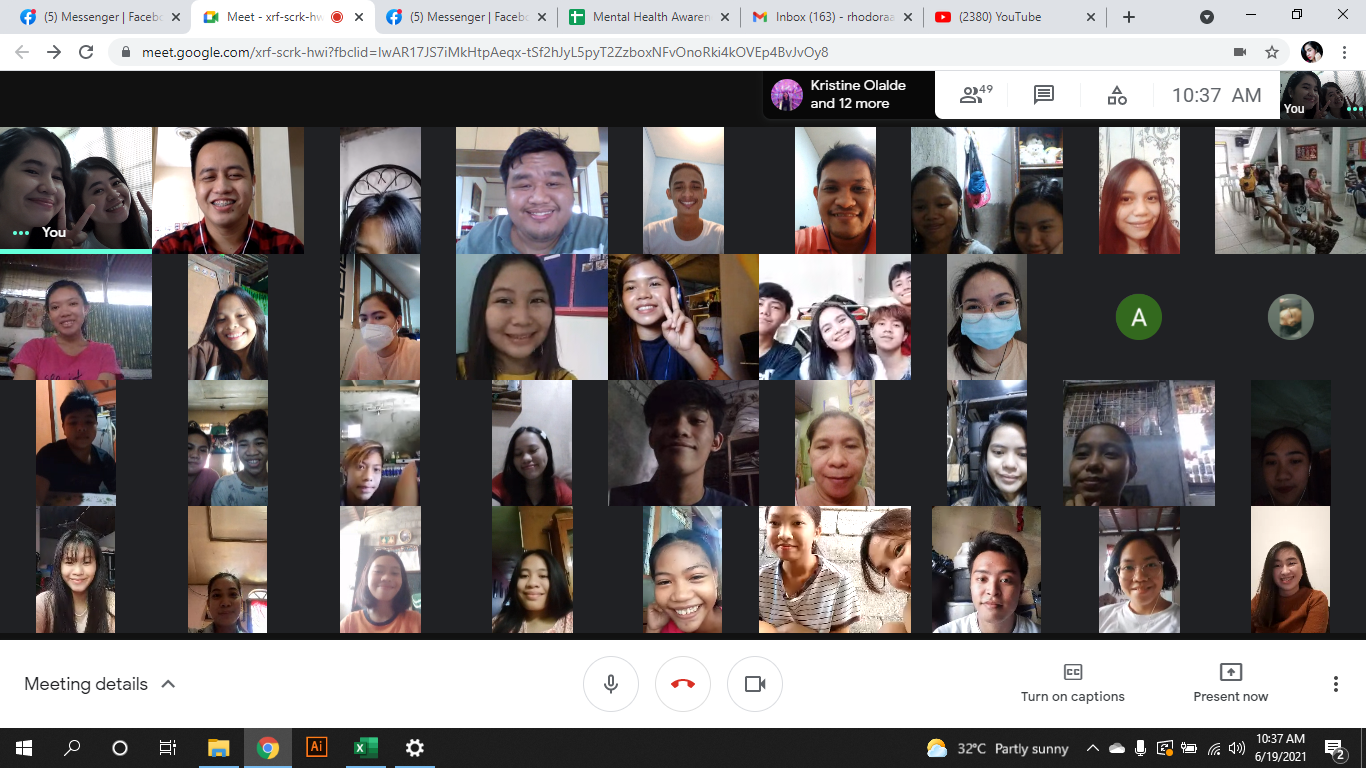Hang up with red leave call button
The image size is (1366, 768).
[683, 684]
